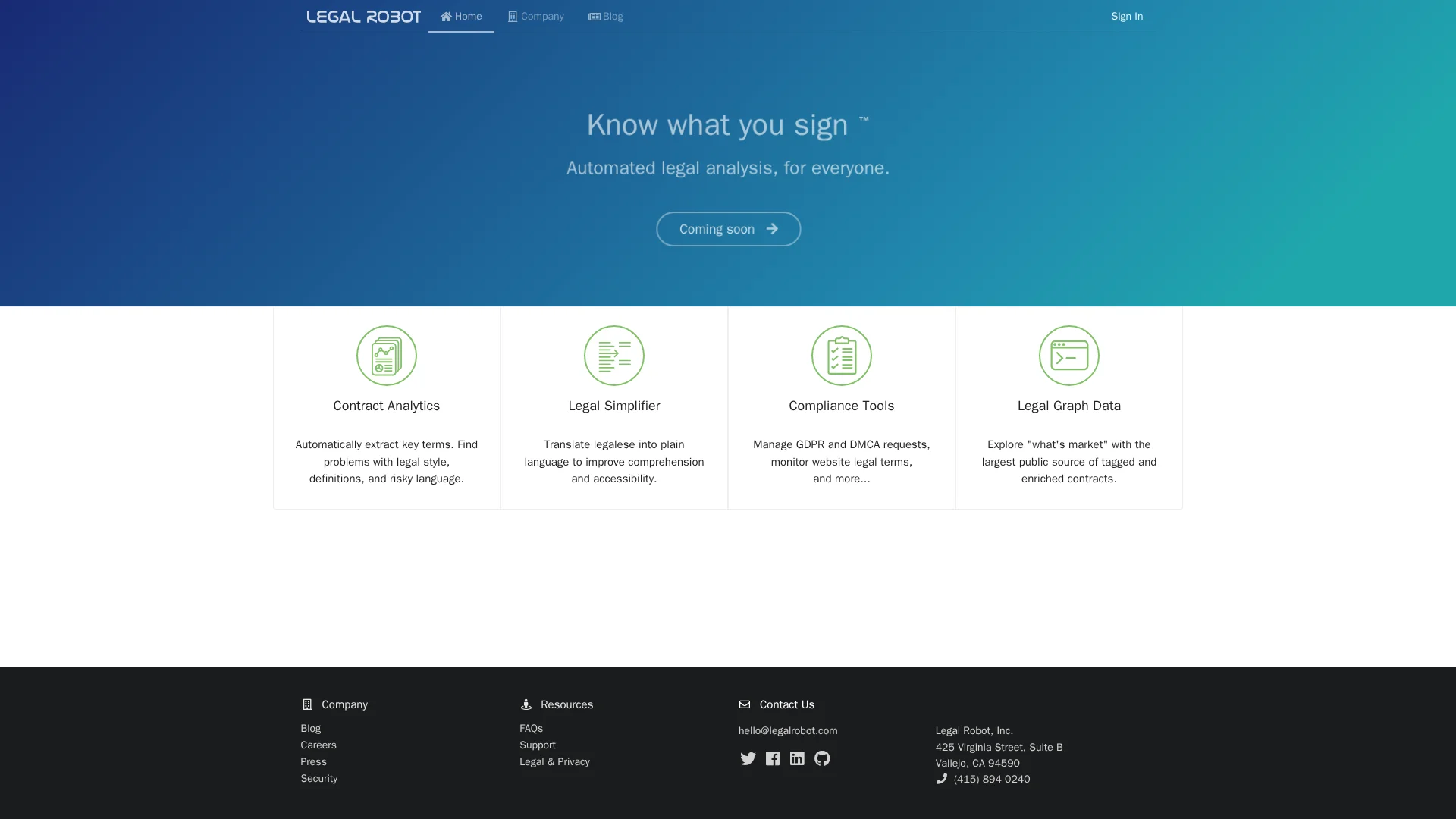Open the FAQs footer link
Screen dimensions: 1456x819
531,728
